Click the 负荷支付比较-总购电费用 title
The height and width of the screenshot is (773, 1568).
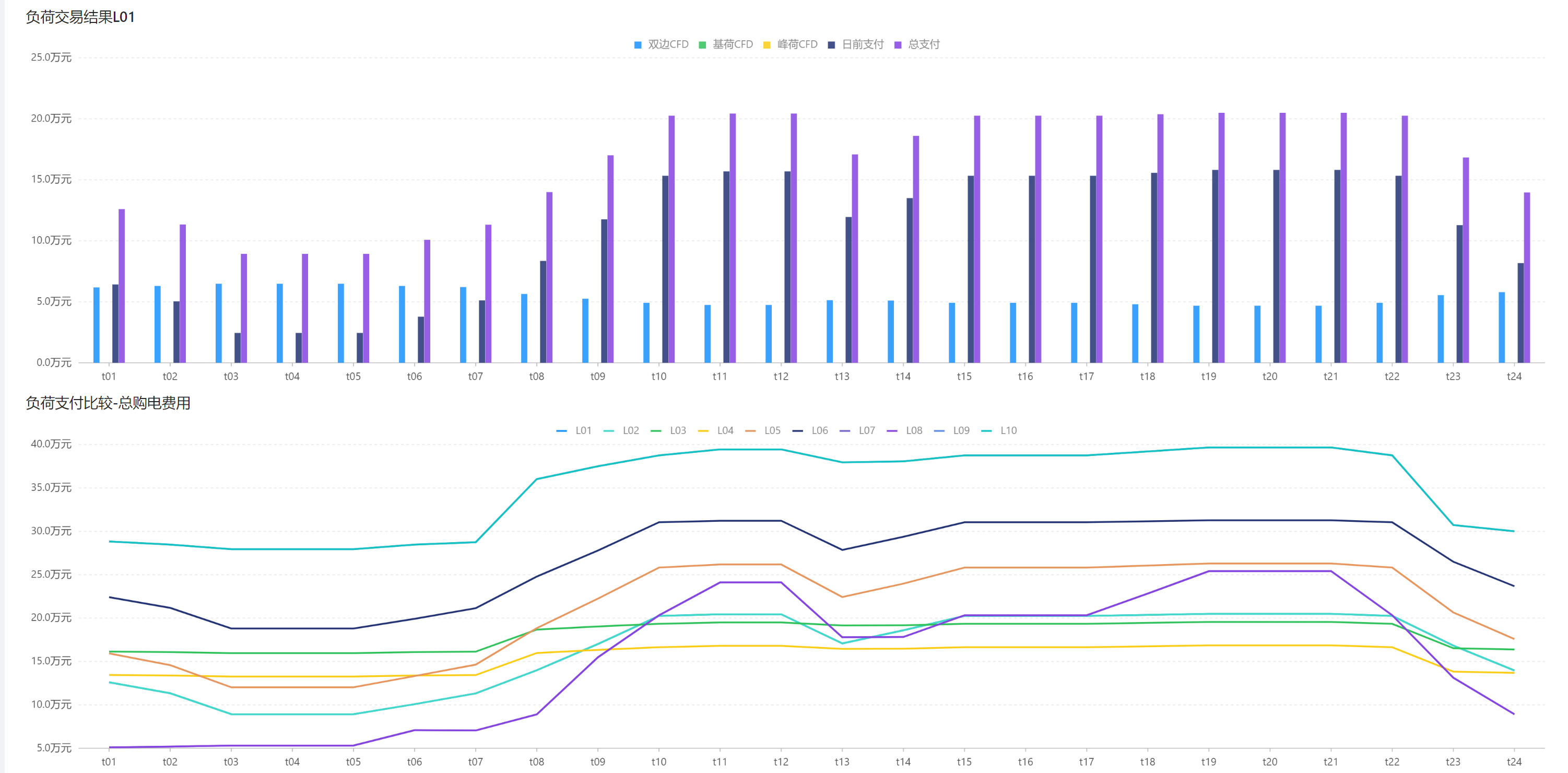(x=108, y=403)
